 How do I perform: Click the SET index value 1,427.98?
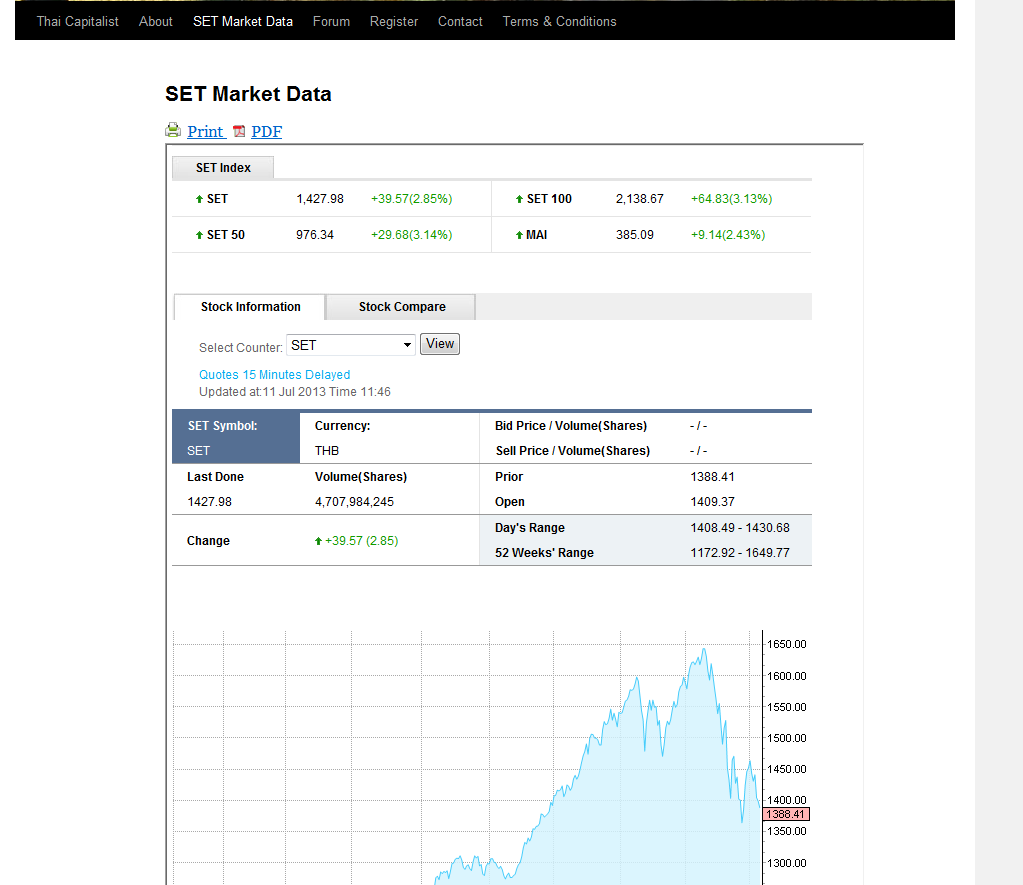pyautogui.click(x=320, y=199)
